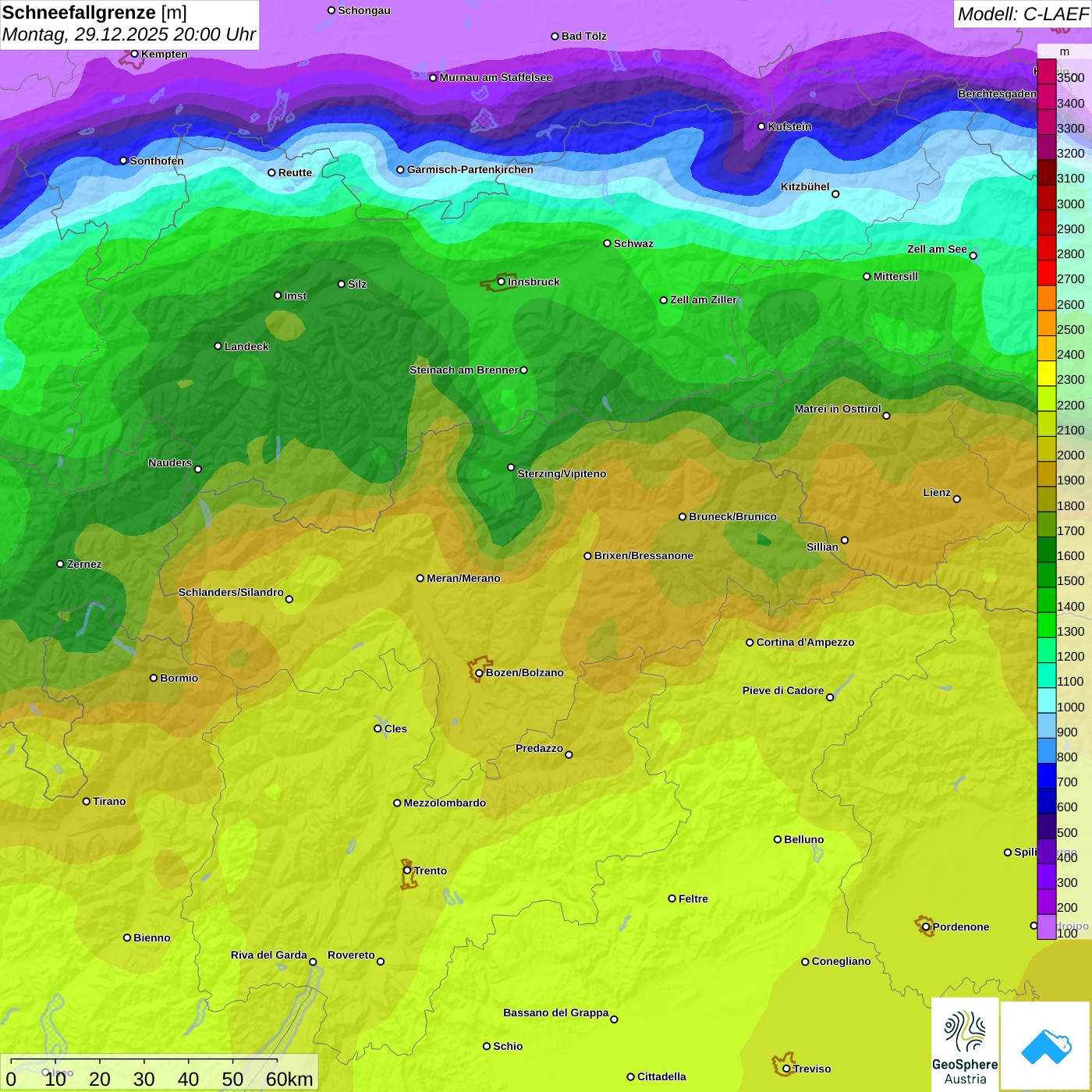Click the Imst label
The image size is (1092, 1092).
pos(295,296)
